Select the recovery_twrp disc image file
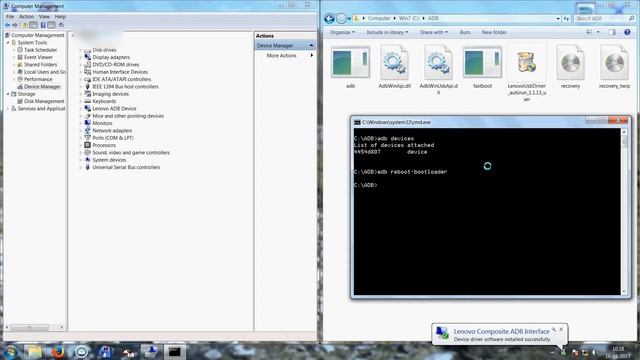Viewport: 640px width, 360px height. tap(614, 62)
